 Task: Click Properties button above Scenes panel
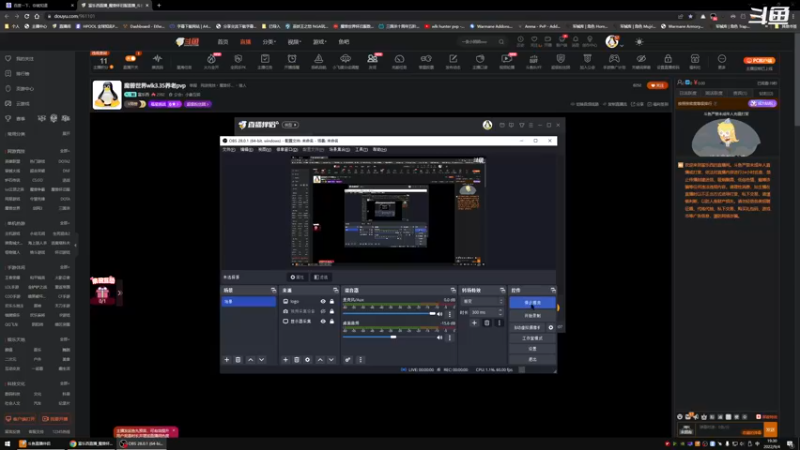[x=297, y=277]
